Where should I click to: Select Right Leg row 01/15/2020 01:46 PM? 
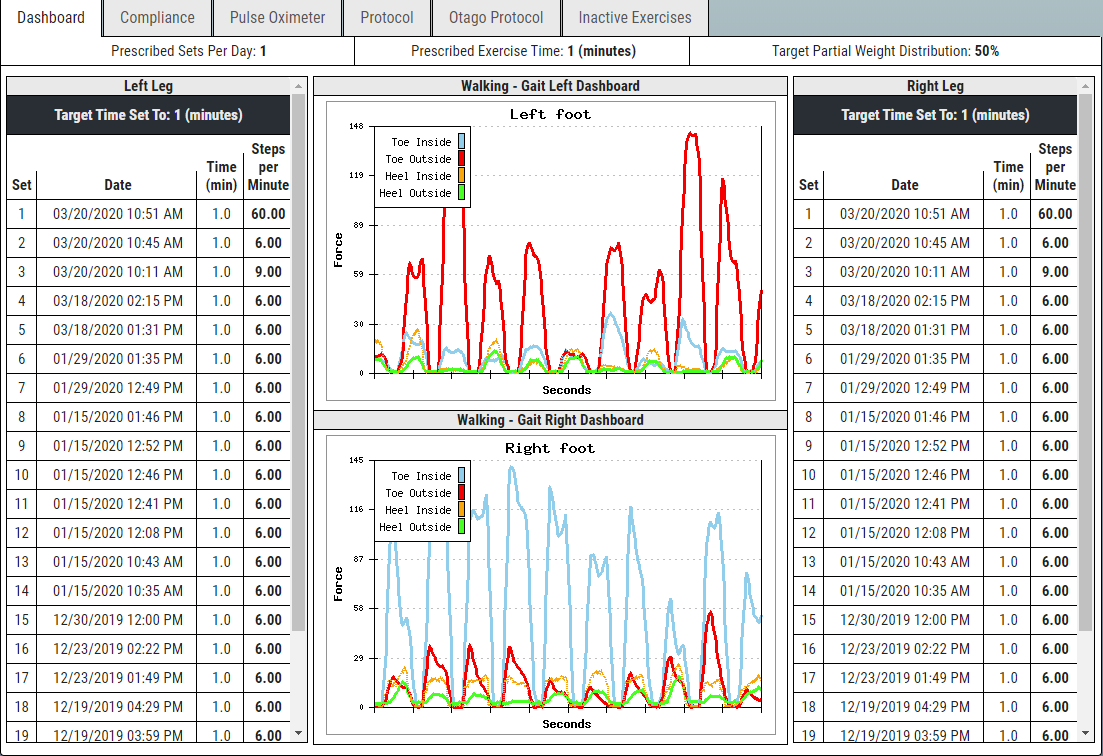tap(935, 417)
